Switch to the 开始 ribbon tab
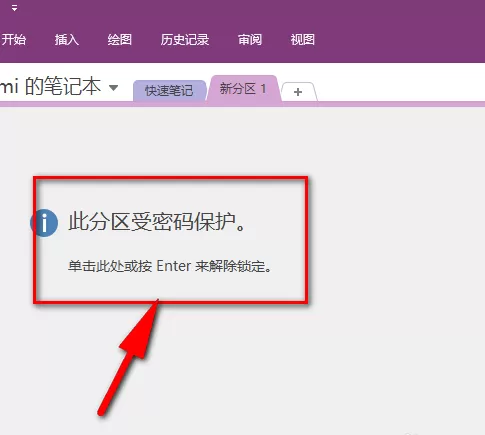The image size is (485, 435). [x=14, y=40]
